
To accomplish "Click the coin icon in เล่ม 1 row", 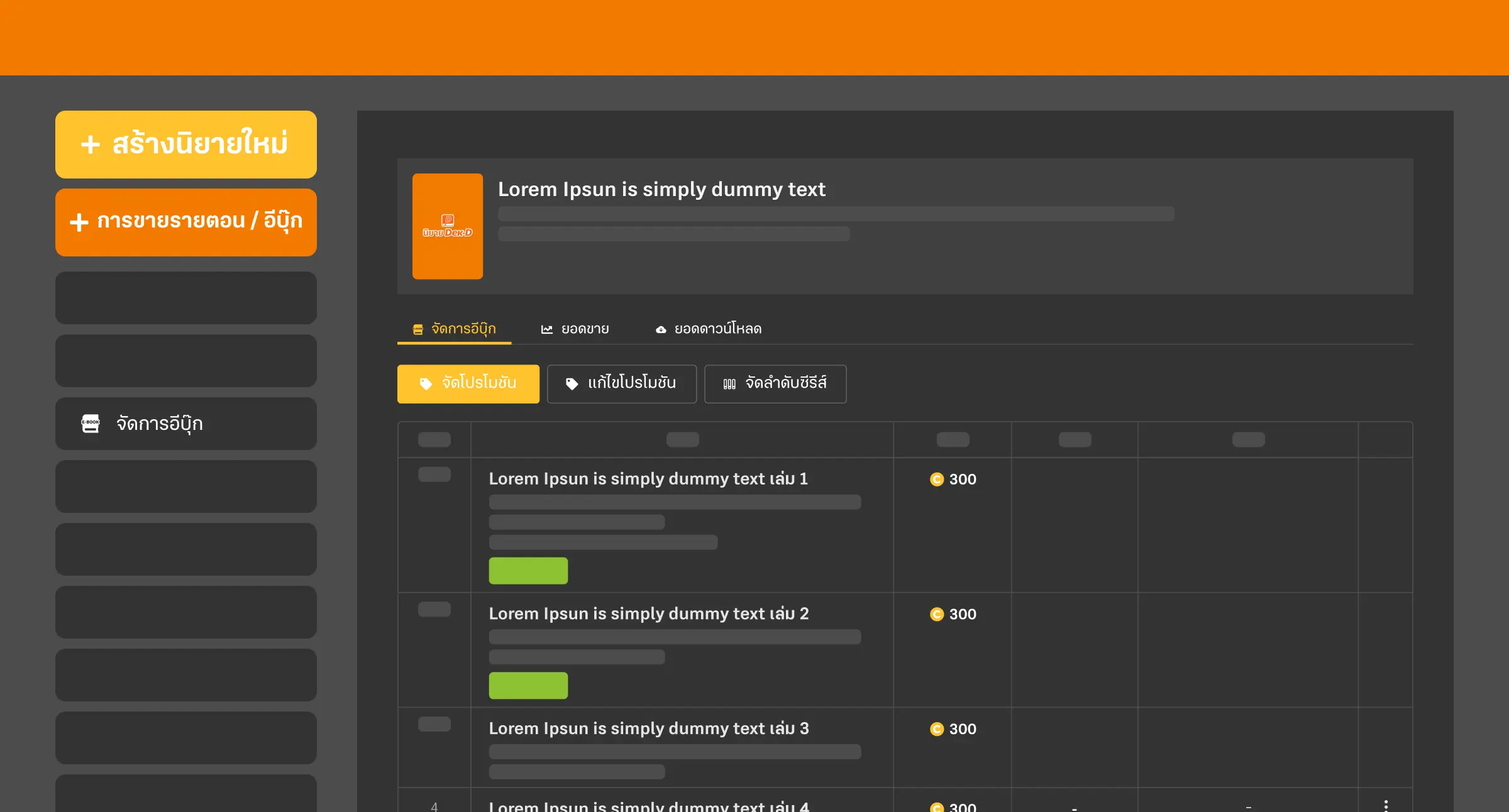I will click(x=937, y=480).
